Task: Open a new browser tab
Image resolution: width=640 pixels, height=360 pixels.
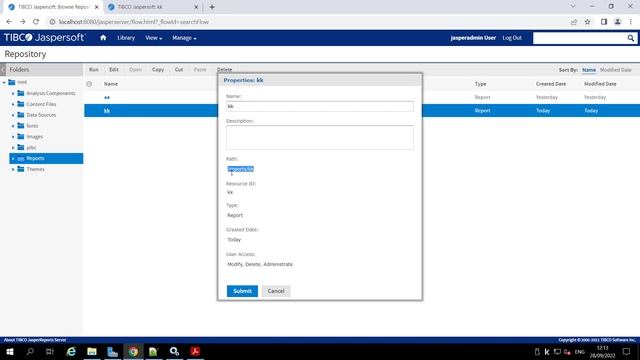Action: click(212, 7)
